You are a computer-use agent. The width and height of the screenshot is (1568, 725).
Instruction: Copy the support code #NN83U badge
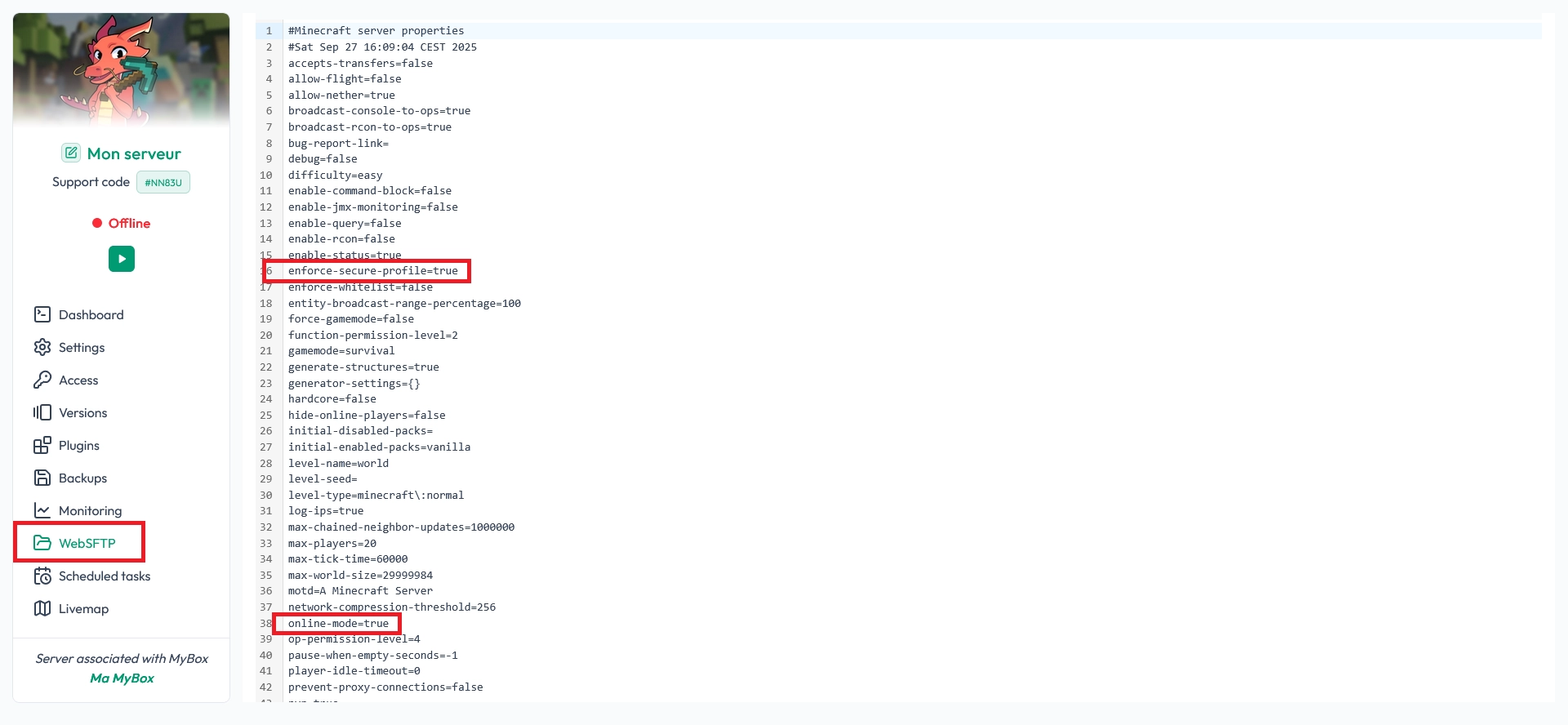coord(163,182)
